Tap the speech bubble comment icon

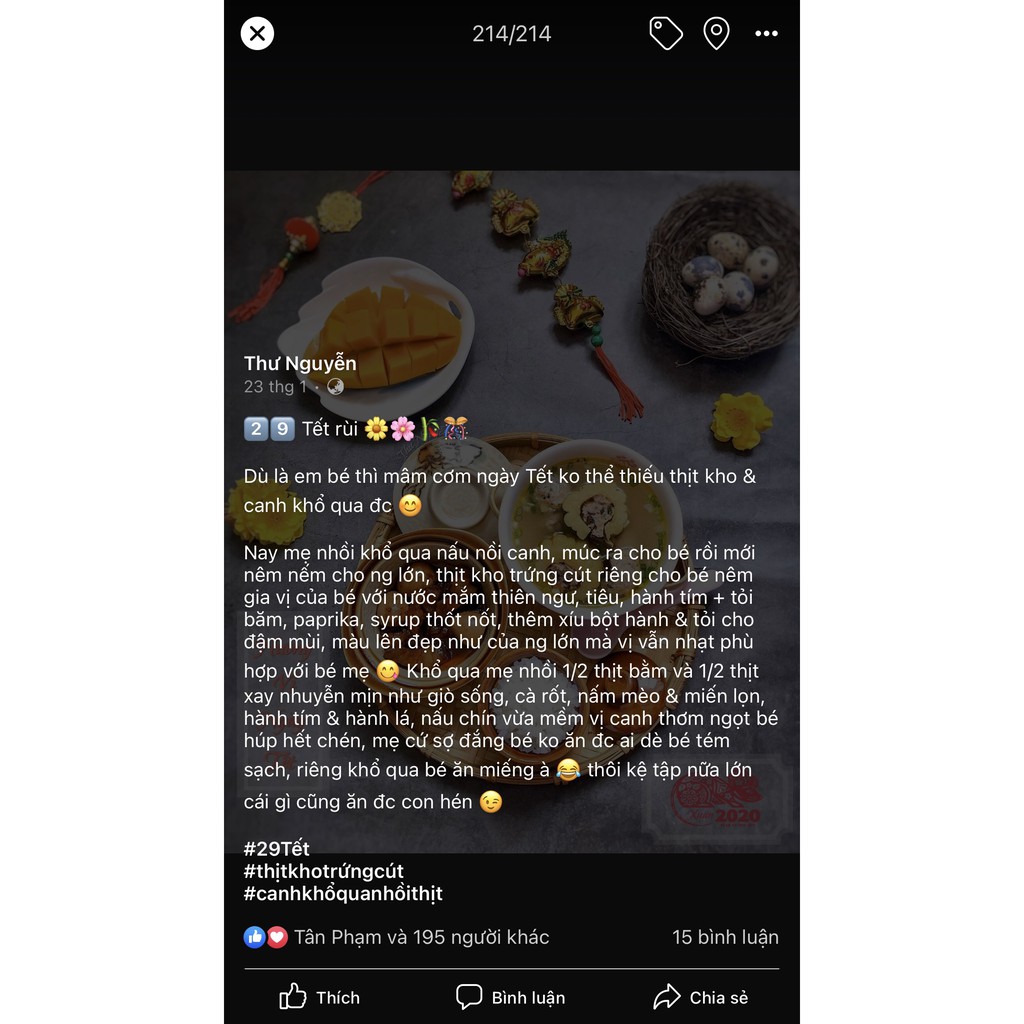point(469,997)
